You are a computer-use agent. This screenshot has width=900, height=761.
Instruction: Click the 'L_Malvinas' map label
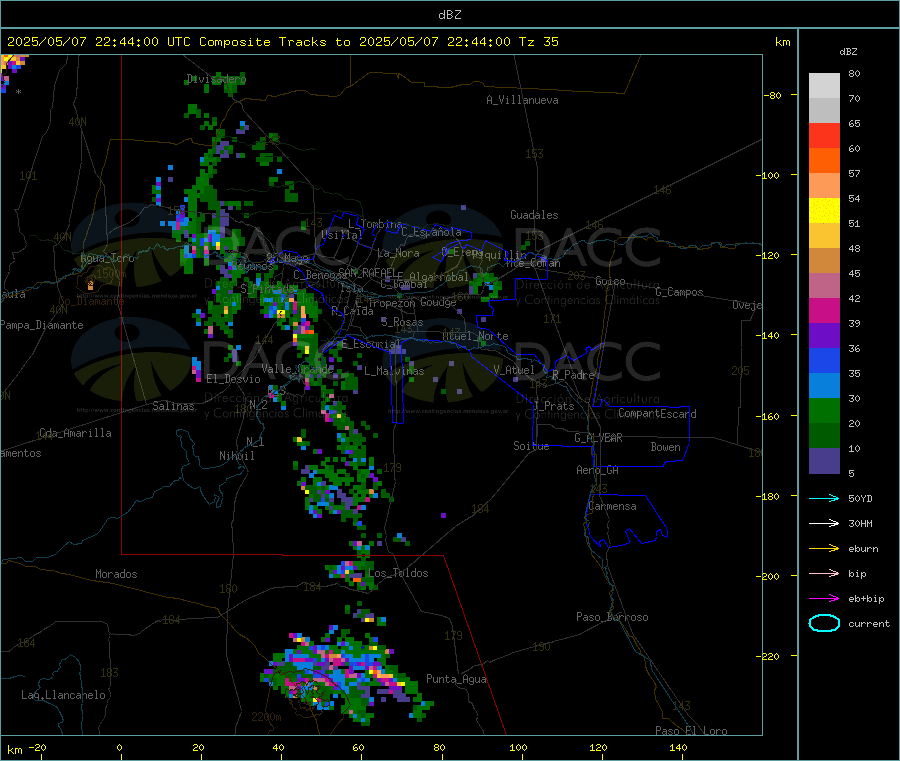(394, 371)
